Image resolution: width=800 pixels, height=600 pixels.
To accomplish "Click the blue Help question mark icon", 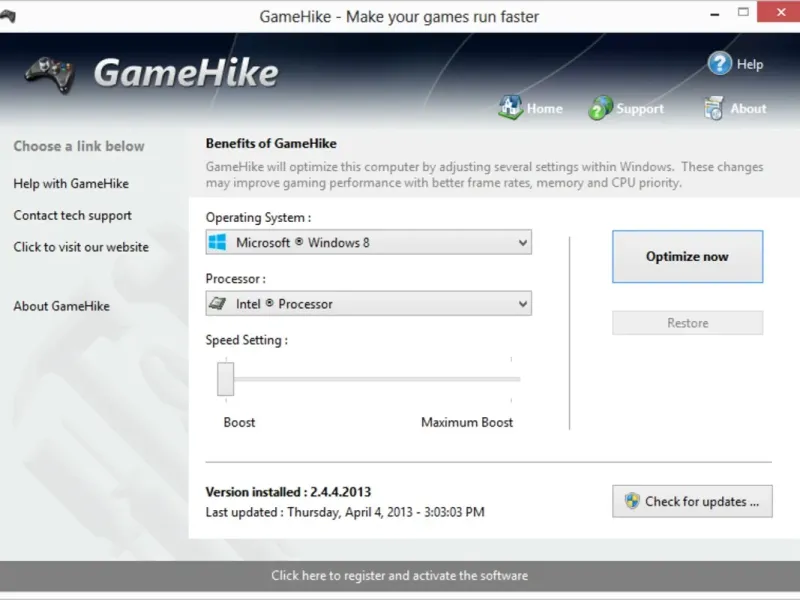I will click(719, 64).
